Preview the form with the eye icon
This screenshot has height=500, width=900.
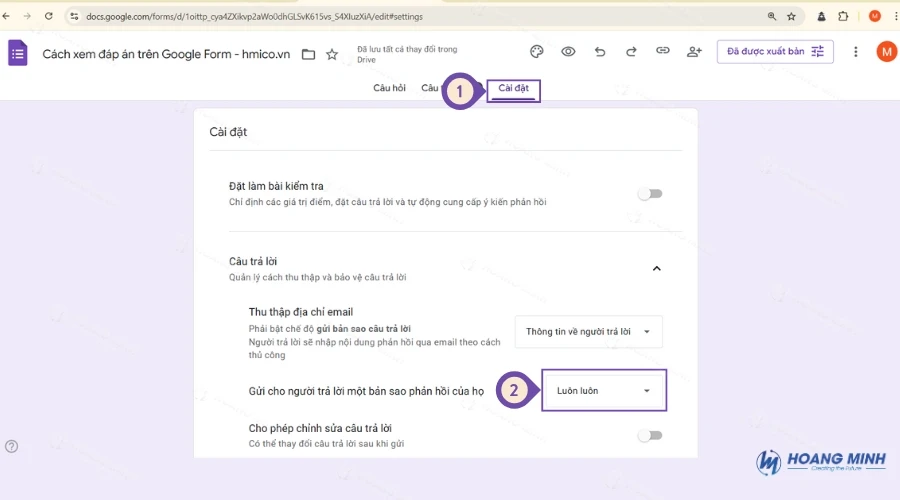point(568,52)
